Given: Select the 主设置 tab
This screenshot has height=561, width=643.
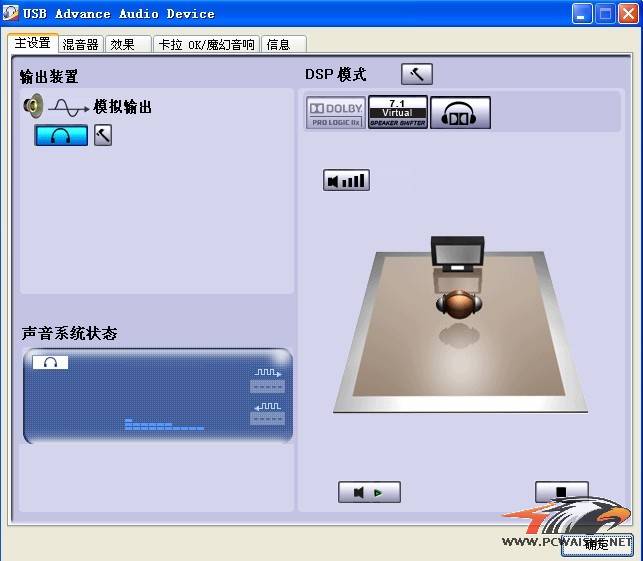Looking at the screenshot, I should click(32, 43).
